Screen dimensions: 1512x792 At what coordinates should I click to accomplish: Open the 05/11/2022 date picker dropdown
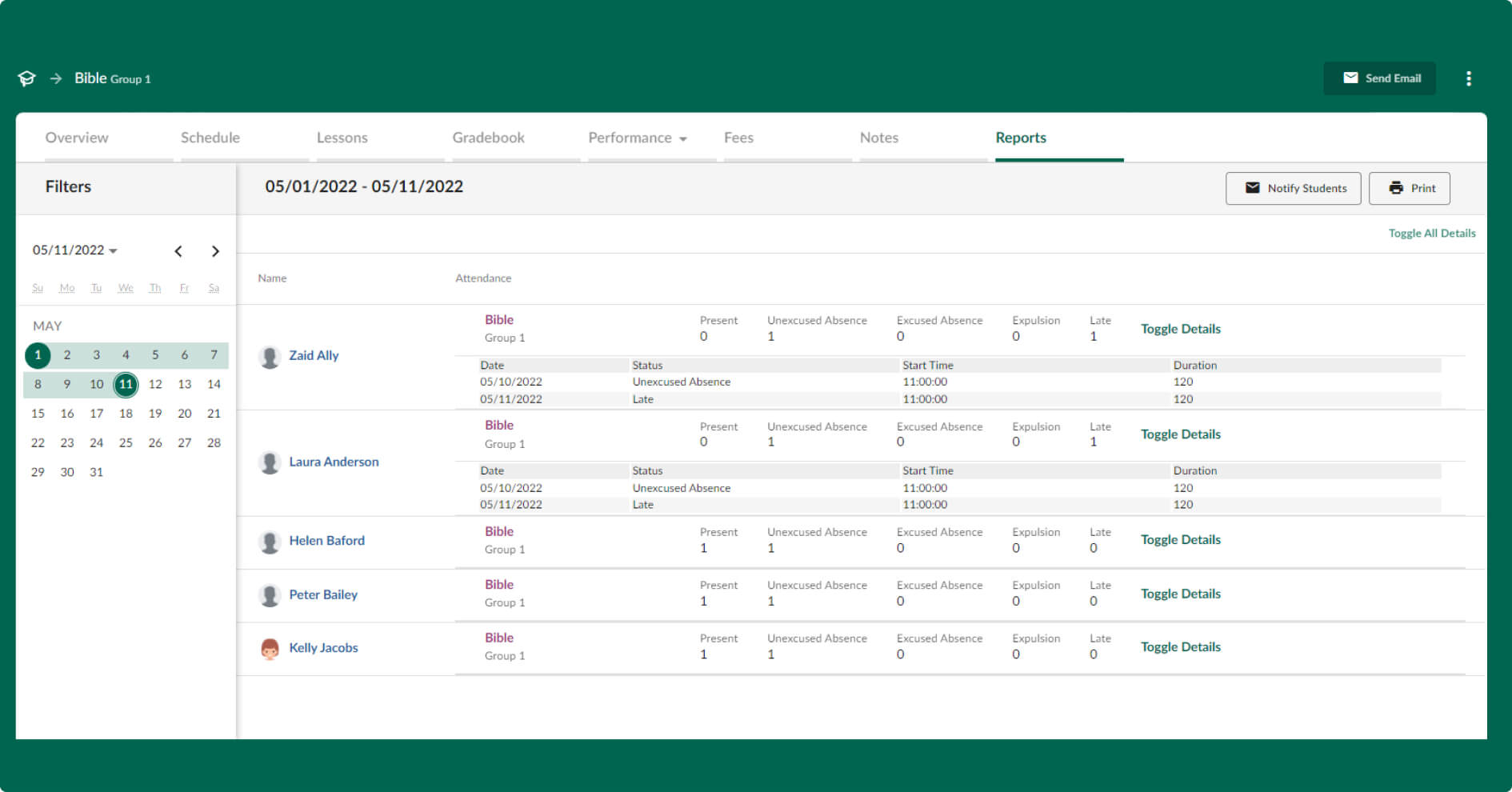(x=74, y=250)
